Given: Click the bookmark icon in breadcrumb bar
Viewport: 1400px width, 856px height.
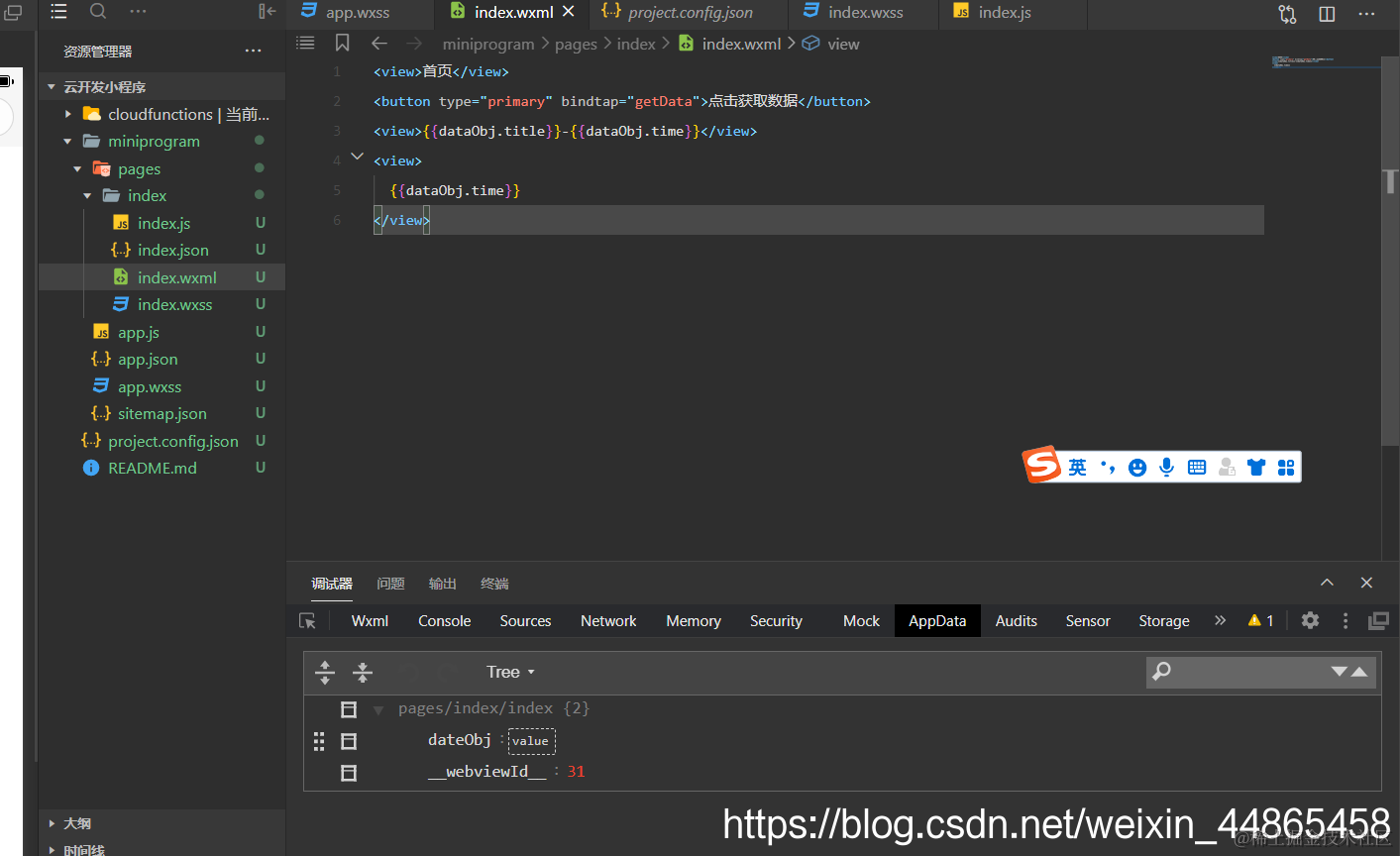Looking at the screenshot, I should [x=342, y=43].
